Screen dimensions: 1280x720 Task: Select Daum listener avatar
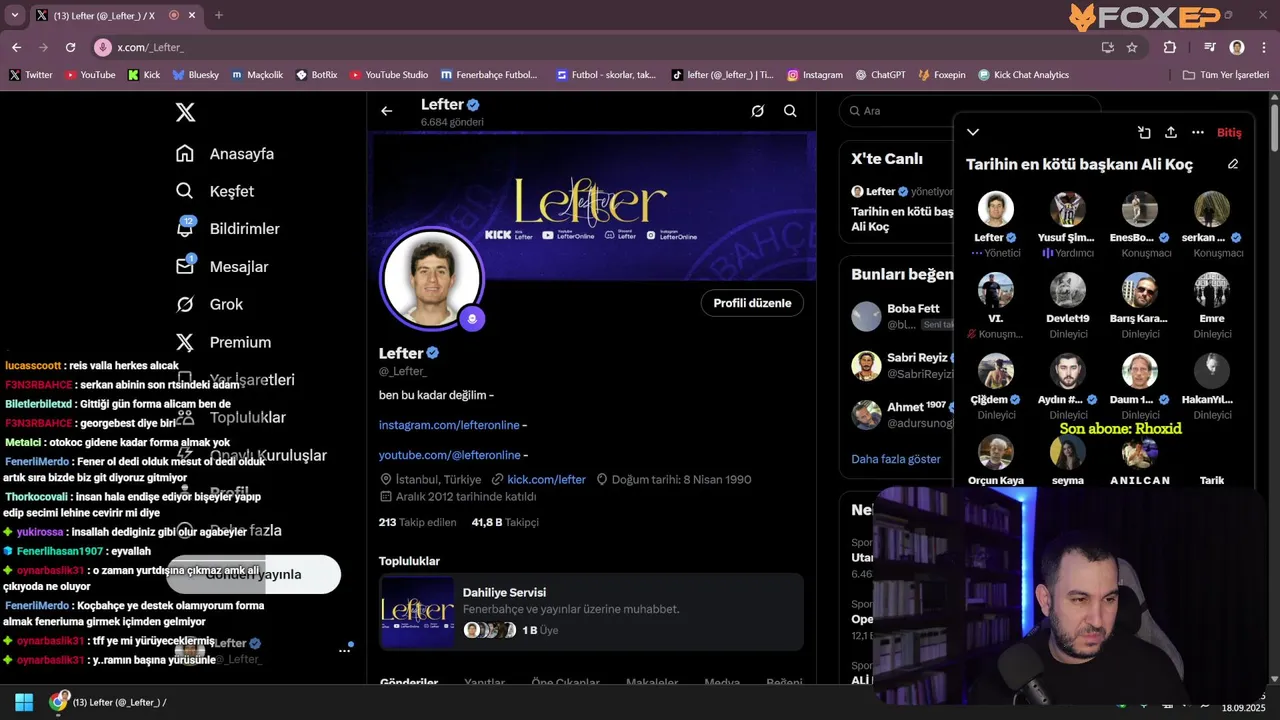[x=1140, y=371]
